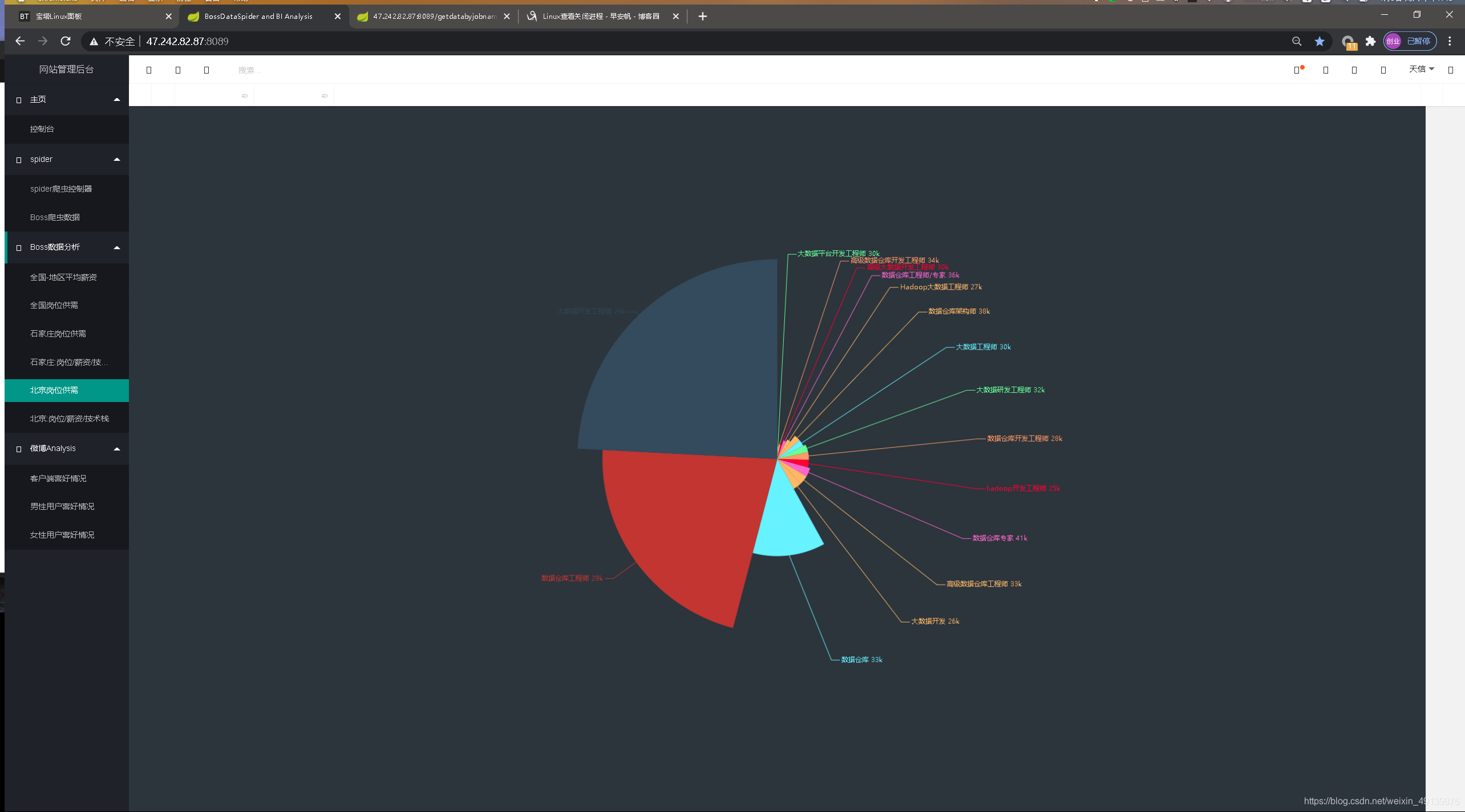Click the zoom magnifier icon in address bar
Image resolution: width=1465 pixels, height=812 pixels.
(1297, 41)
